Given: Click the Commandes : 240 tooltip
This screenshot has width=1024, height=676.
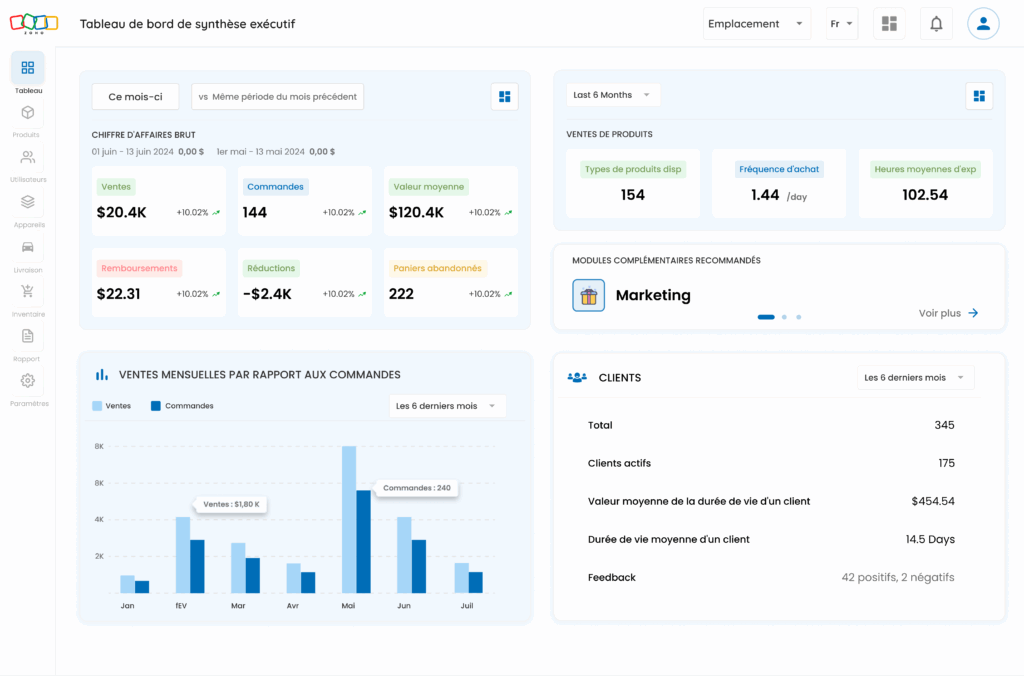Looking at the screenshot, I should pos(417,488).
